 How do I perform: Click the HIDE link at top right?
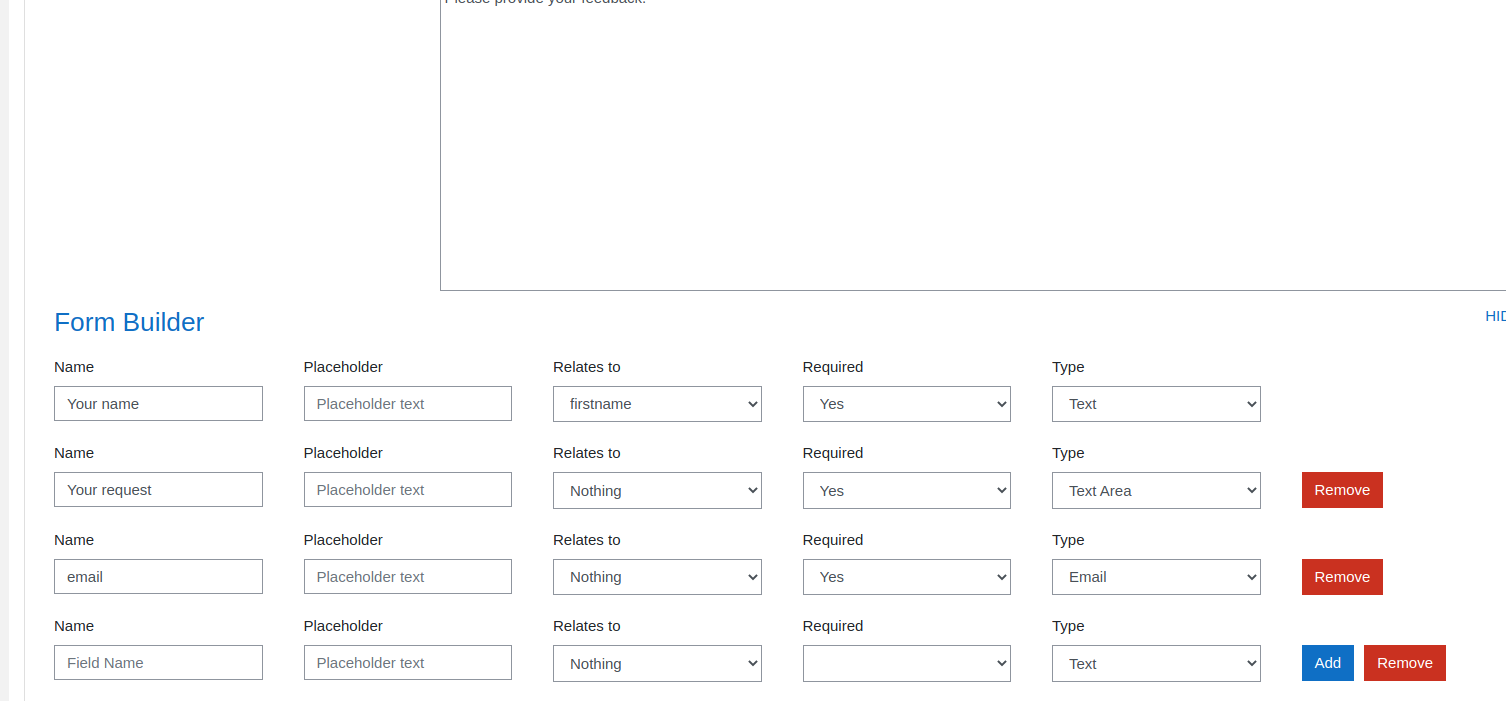[1495, 316]
